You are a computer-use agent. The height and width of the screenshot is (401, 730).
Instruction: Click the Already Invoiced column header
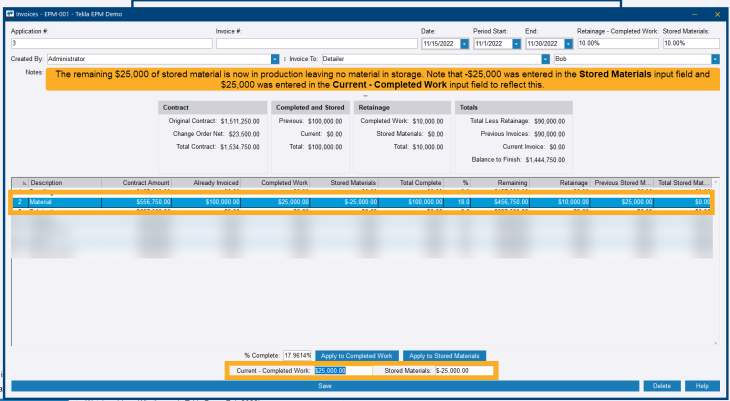[x=206, y=183]
